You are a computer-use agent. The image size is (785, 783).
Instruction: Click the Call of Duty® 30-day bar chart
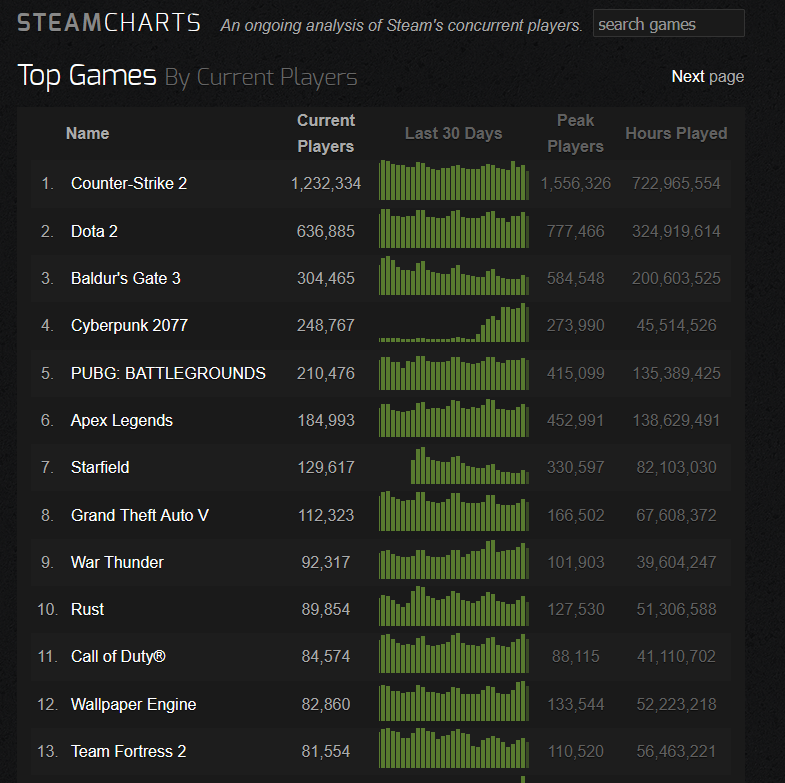pos(454,653)
